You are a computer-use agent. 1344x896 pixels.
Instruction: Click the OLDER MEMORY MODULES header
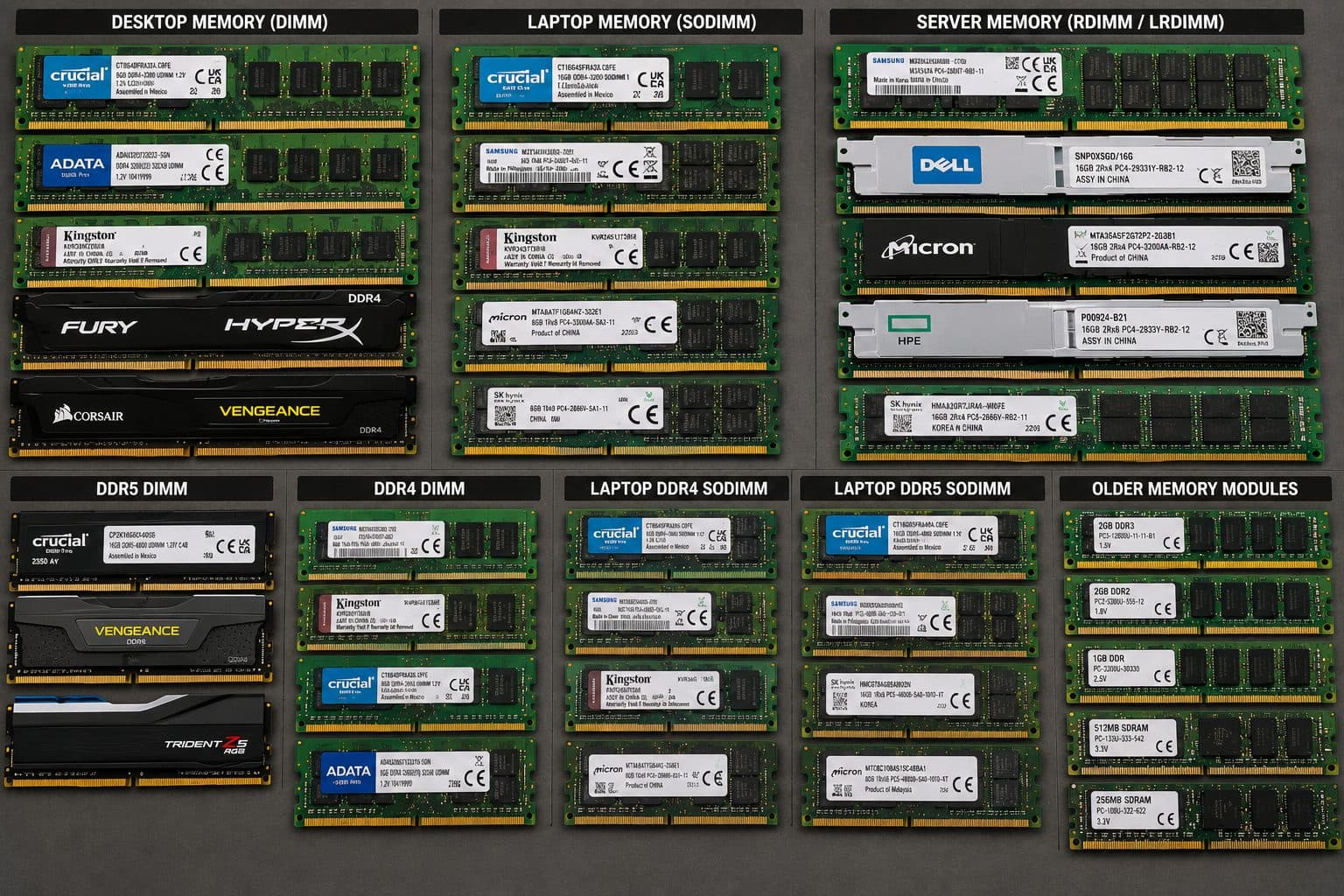pos(1194,488)
